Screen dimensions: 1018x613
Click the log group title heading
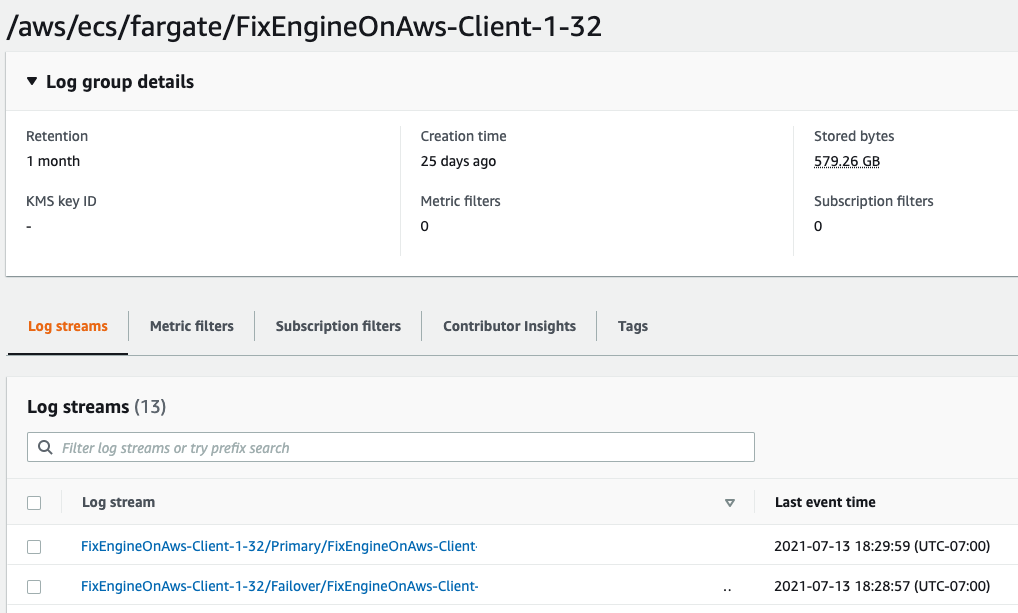(304, 27)
